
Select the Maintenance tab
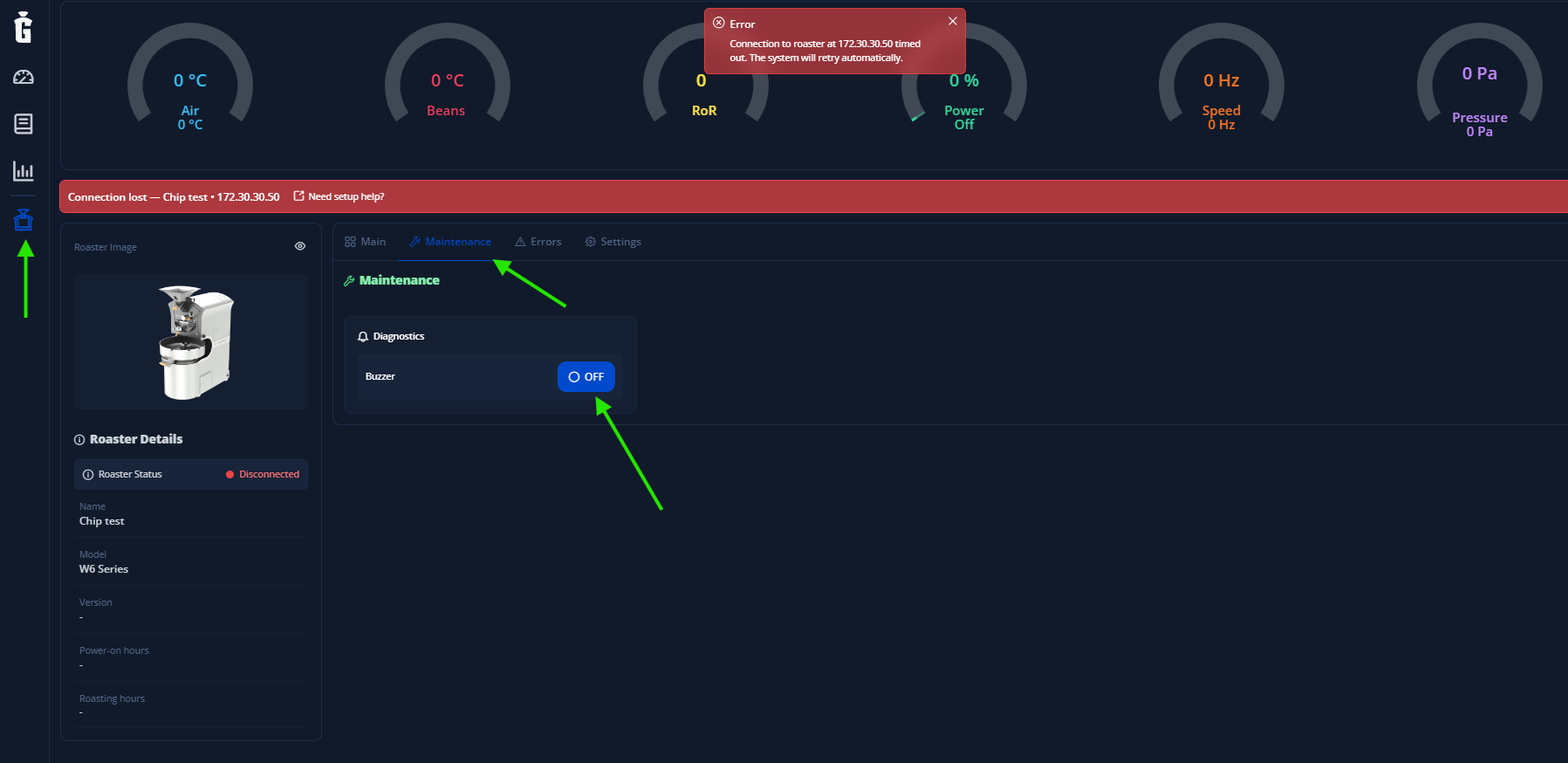(450, 242)
